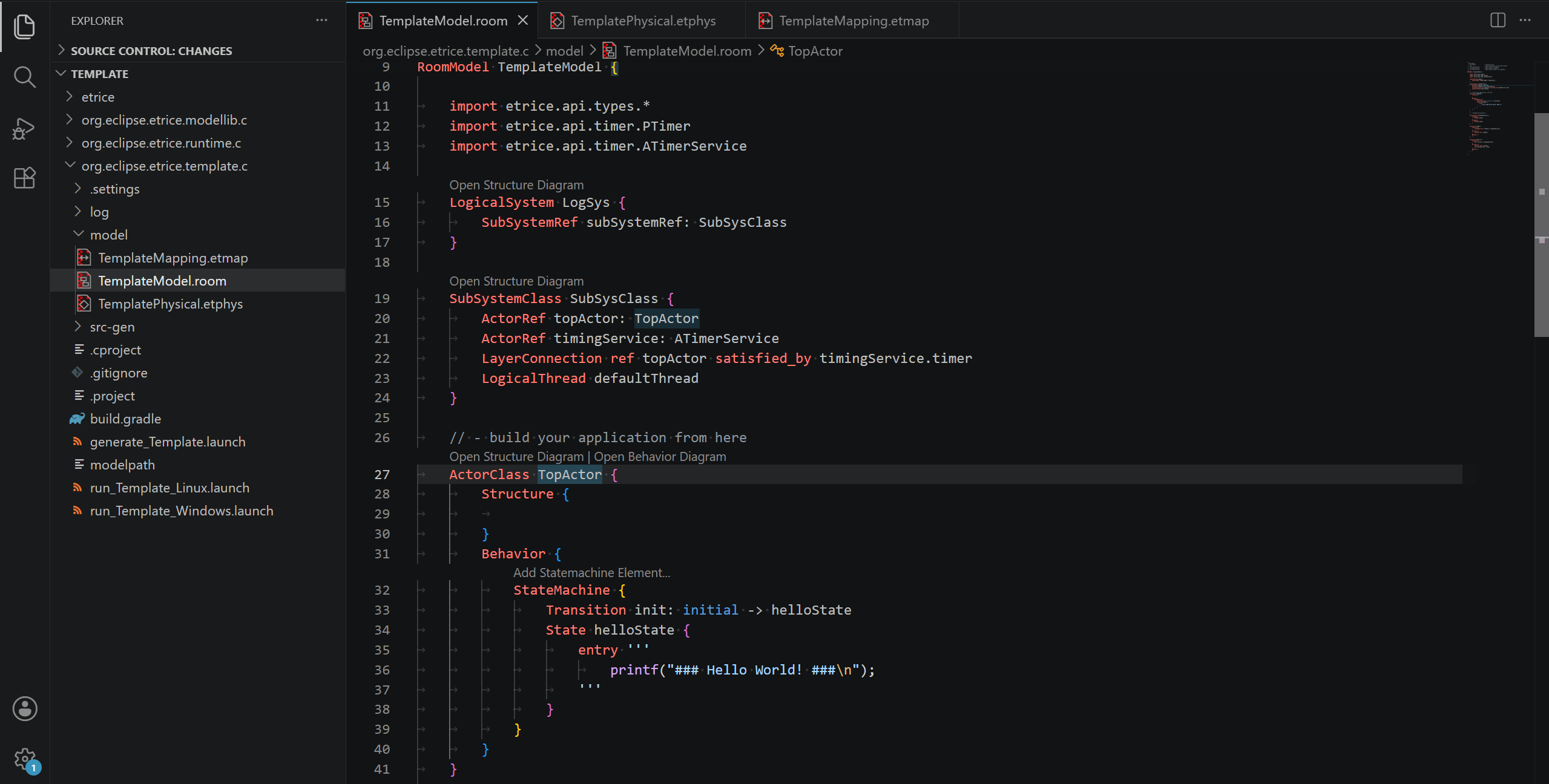Switch to the TemplatePhysical.etphys tab
The height and width of the screenshot is (784, 1549).
(x=643, y=21)
